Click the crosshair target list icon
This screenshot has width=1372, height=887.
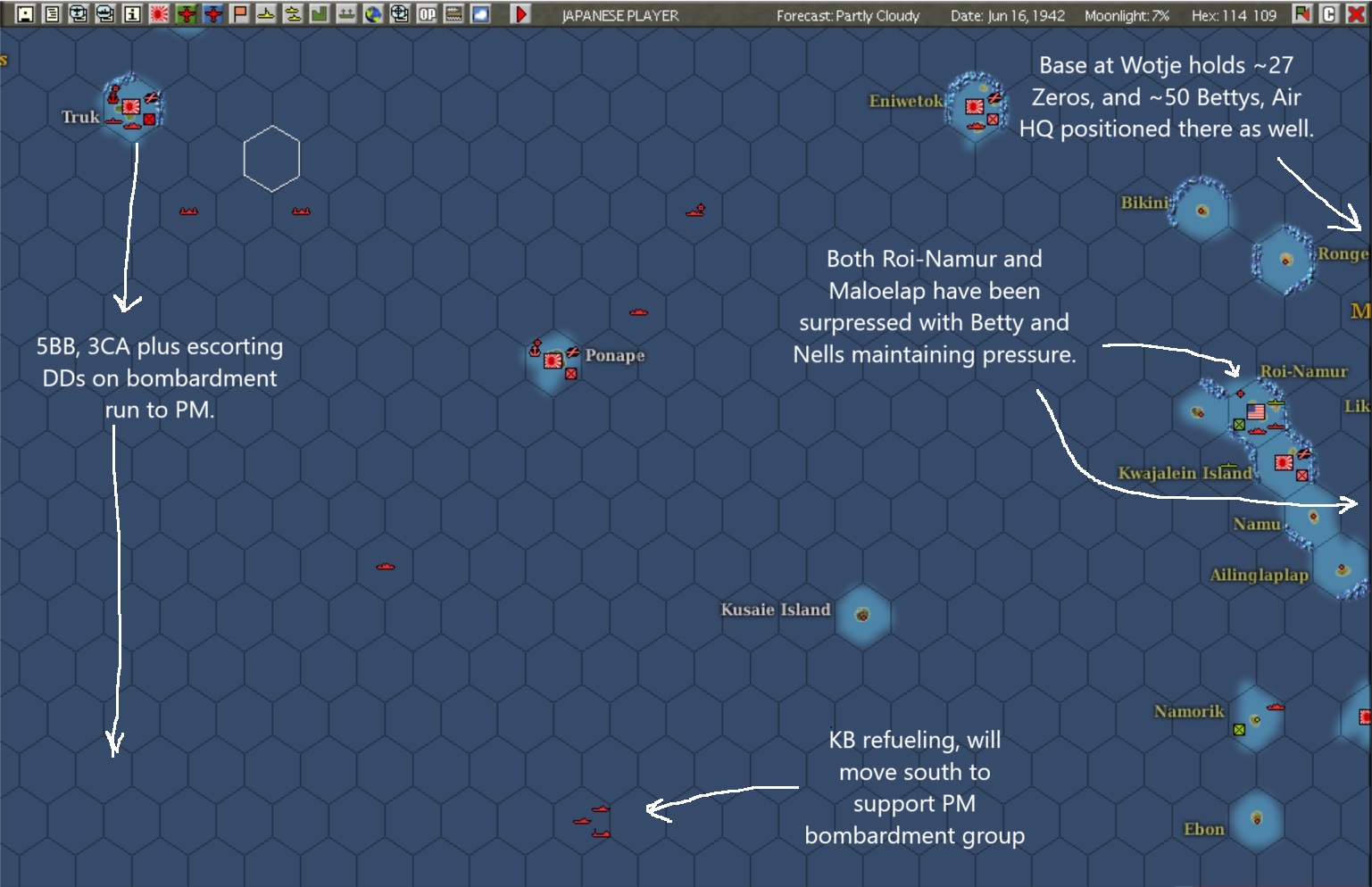click(401, 14)
